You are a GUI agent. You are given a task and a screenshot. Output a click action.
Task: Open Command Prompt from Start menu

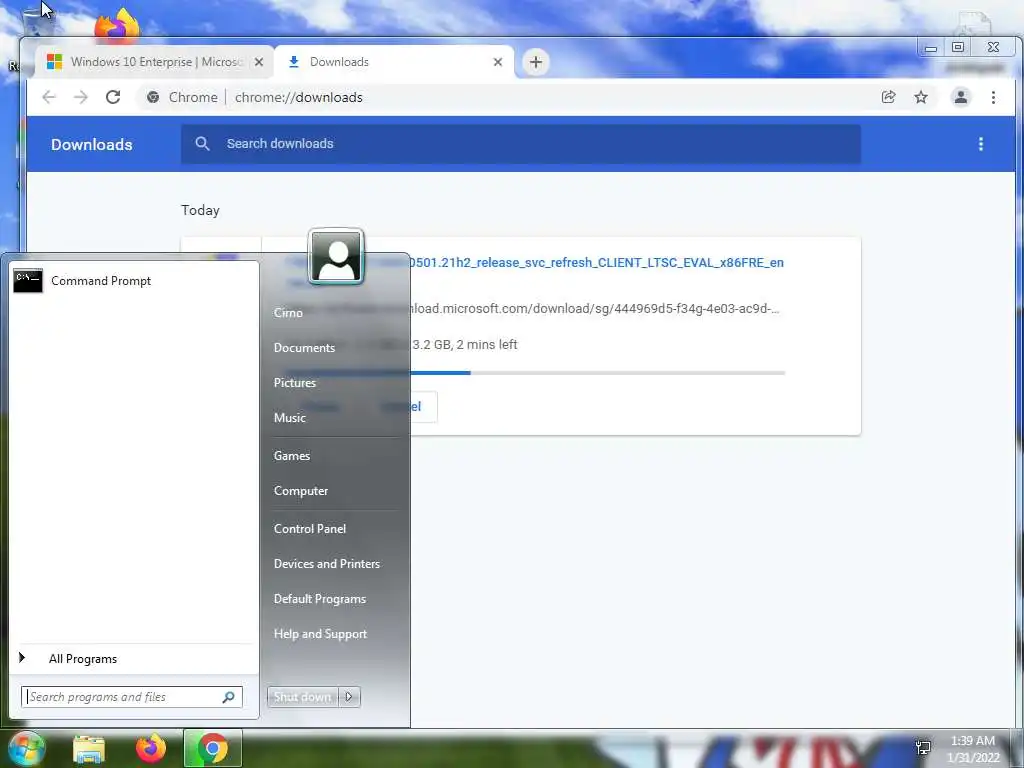[x=133, y=281]
